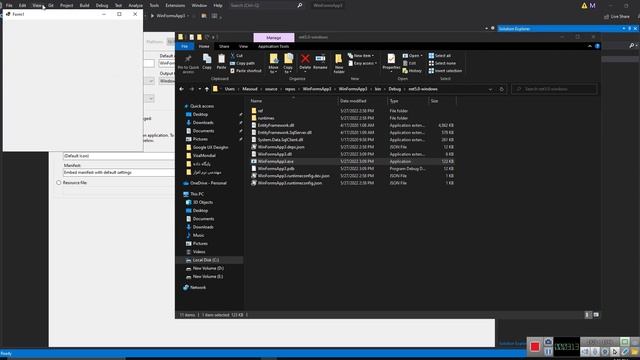This screenshot has height=360, width=640.
Task: Click Pin to Quick access icon in ribbon
Action: [188, 63]
